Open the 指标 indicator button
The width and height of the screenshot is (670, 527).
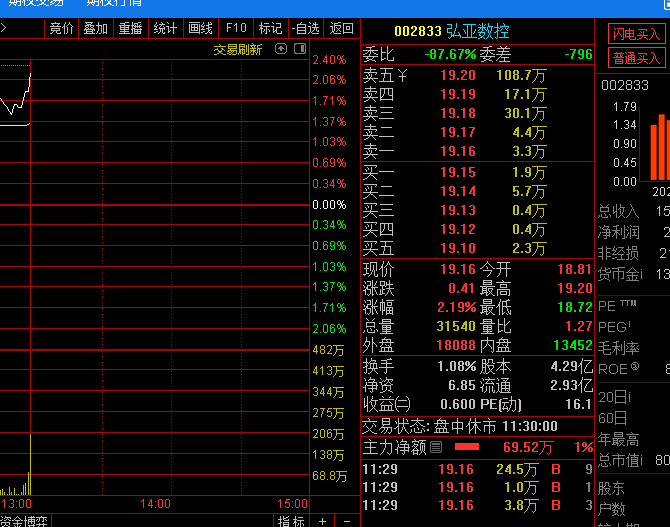[x=291, y=521]
